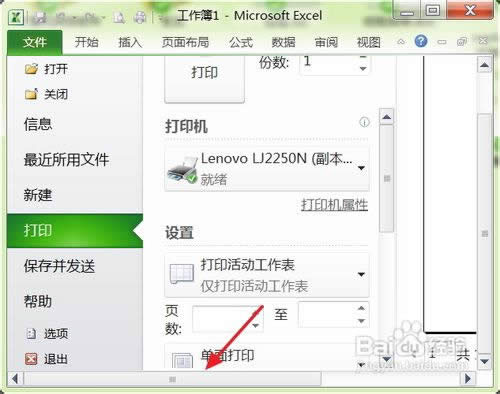Switch to the 插入 ribbon tab
Viewport: 500px width, 394px height.
[130, 42]
